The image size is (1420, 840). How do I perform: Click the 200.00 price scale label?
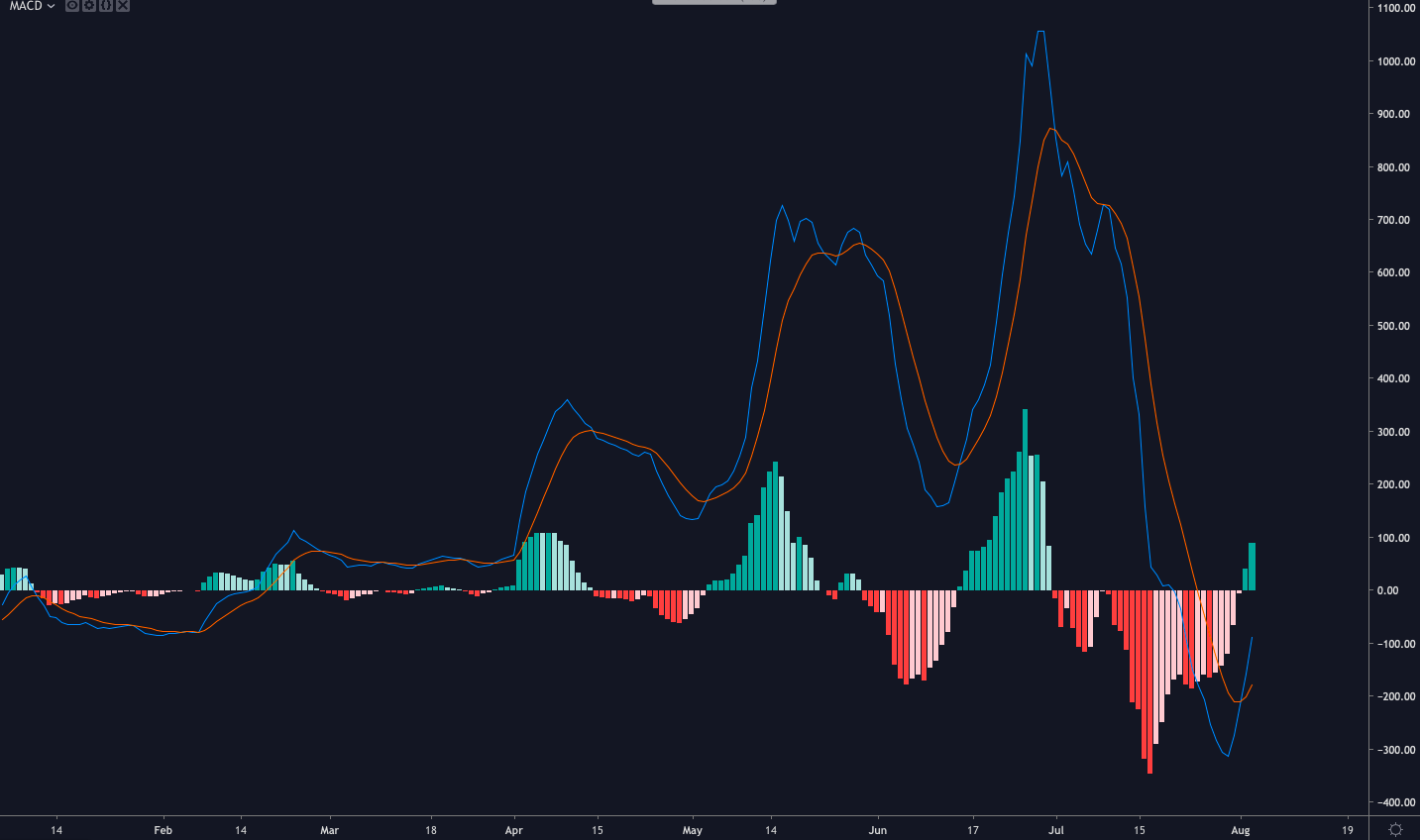(x=1393, y=484)
